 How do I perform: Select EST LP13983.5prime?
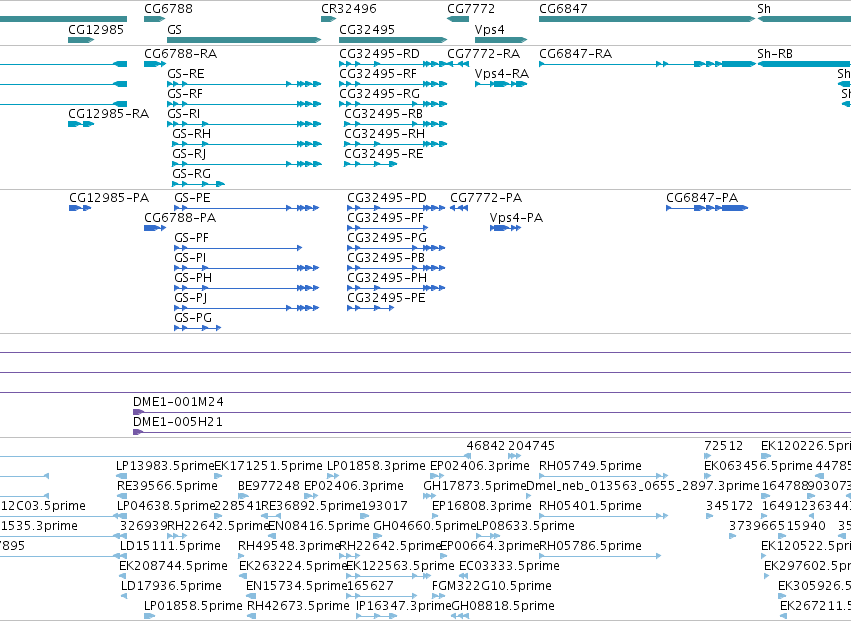point(122,476)
